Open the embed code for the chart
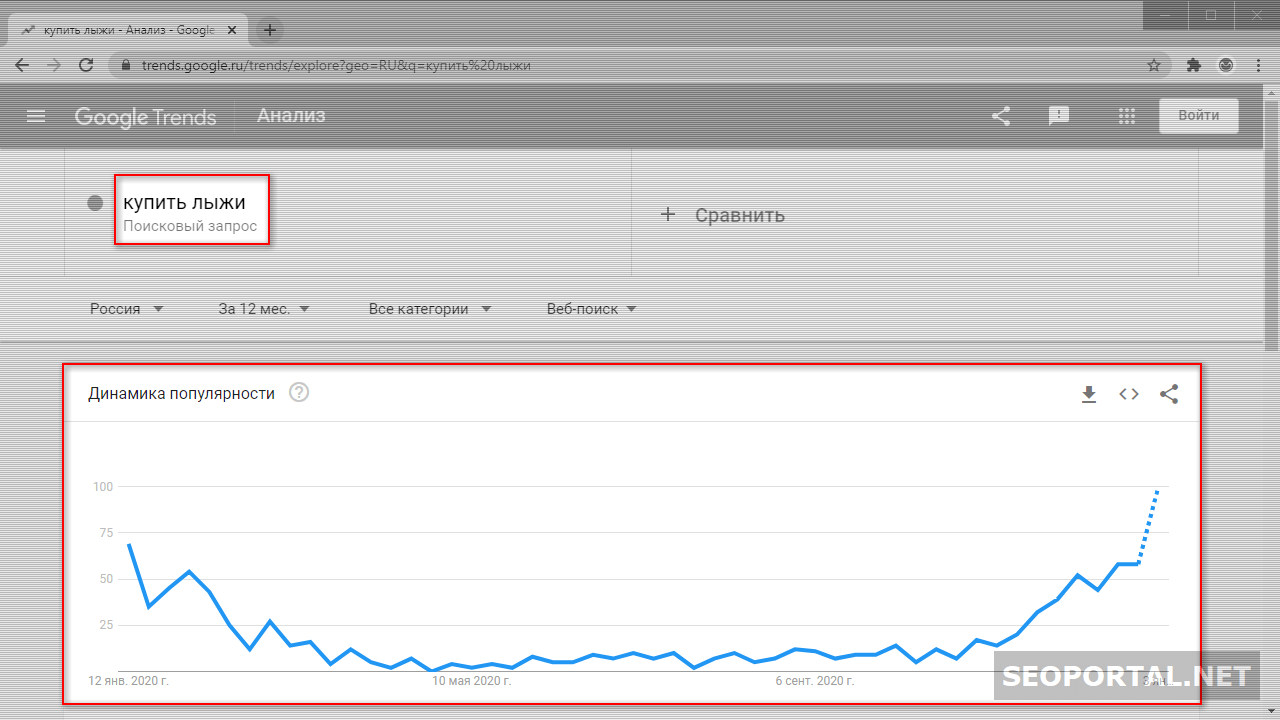 pyautogui.click(x=1129, y=394)
